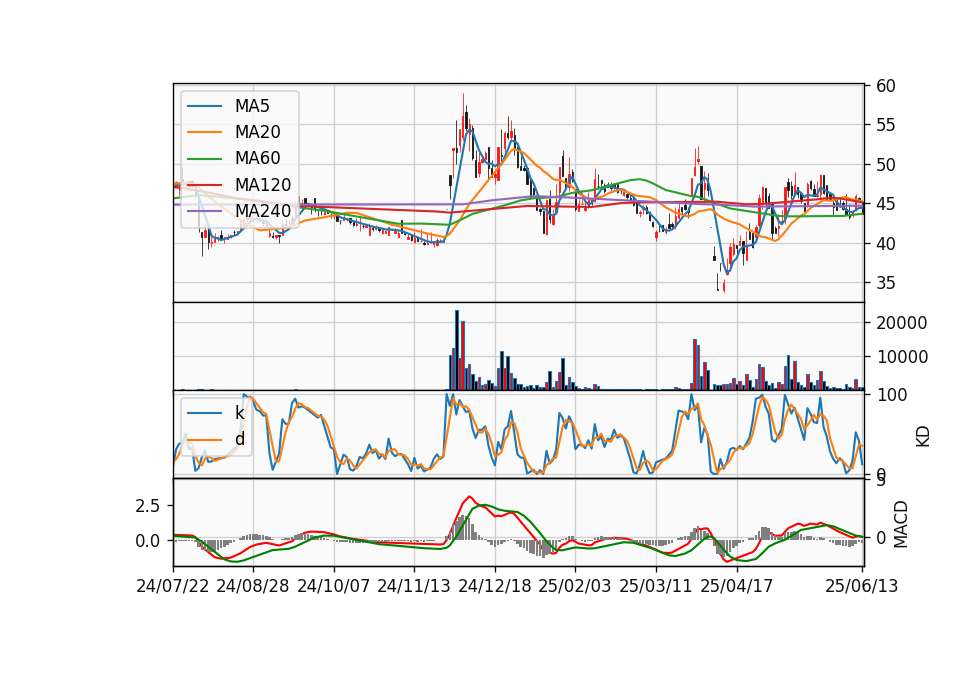
Task: Click the price axis value 35
Action: (886, 283)
